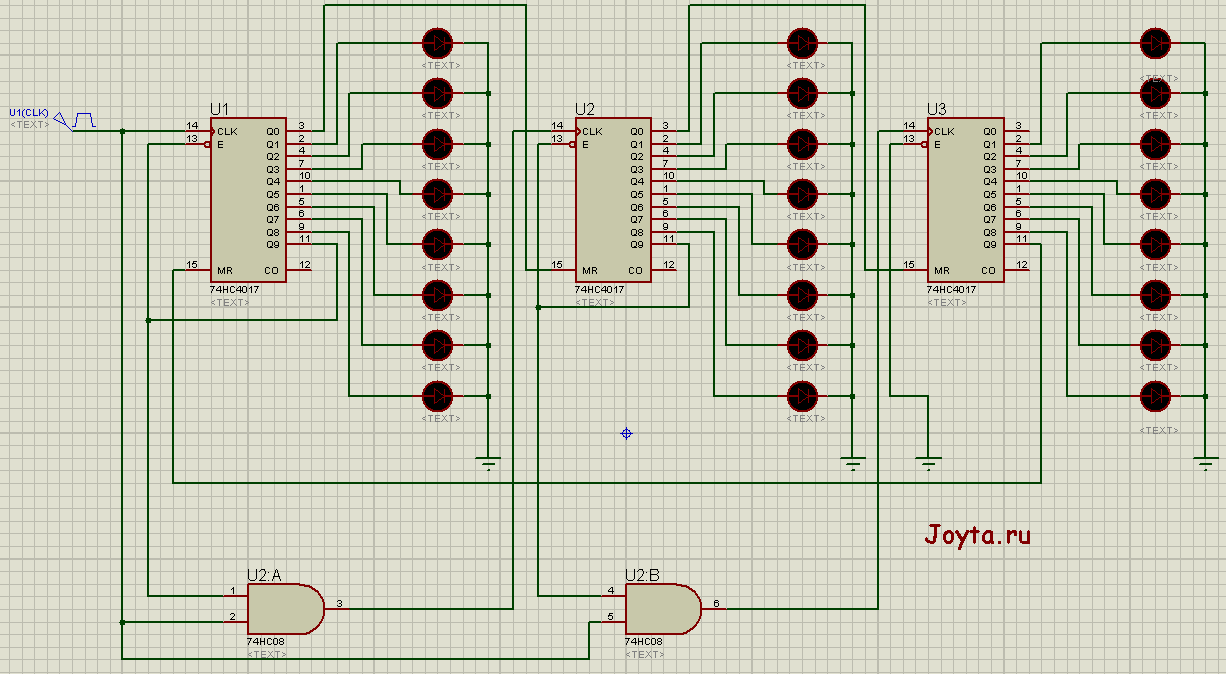Select the bottom LED in U1's column
Image resolution: width=1226 pixels, height=674 pixels.
tap(438, 396)
